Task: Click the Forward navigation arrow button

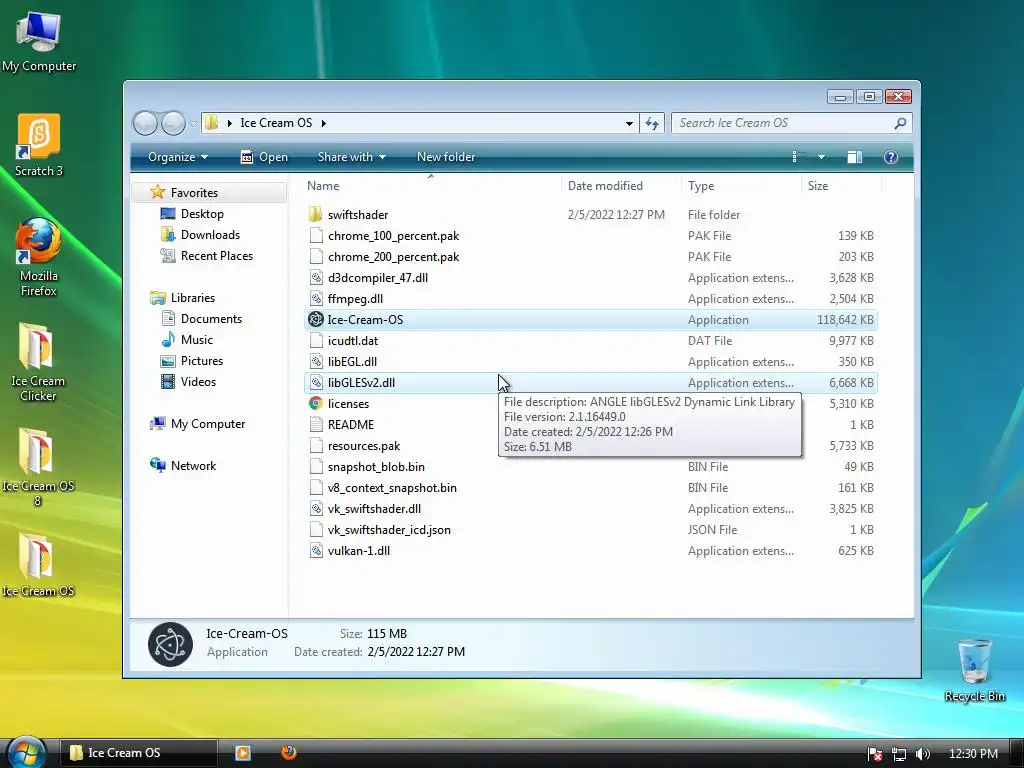Action: 173,123
